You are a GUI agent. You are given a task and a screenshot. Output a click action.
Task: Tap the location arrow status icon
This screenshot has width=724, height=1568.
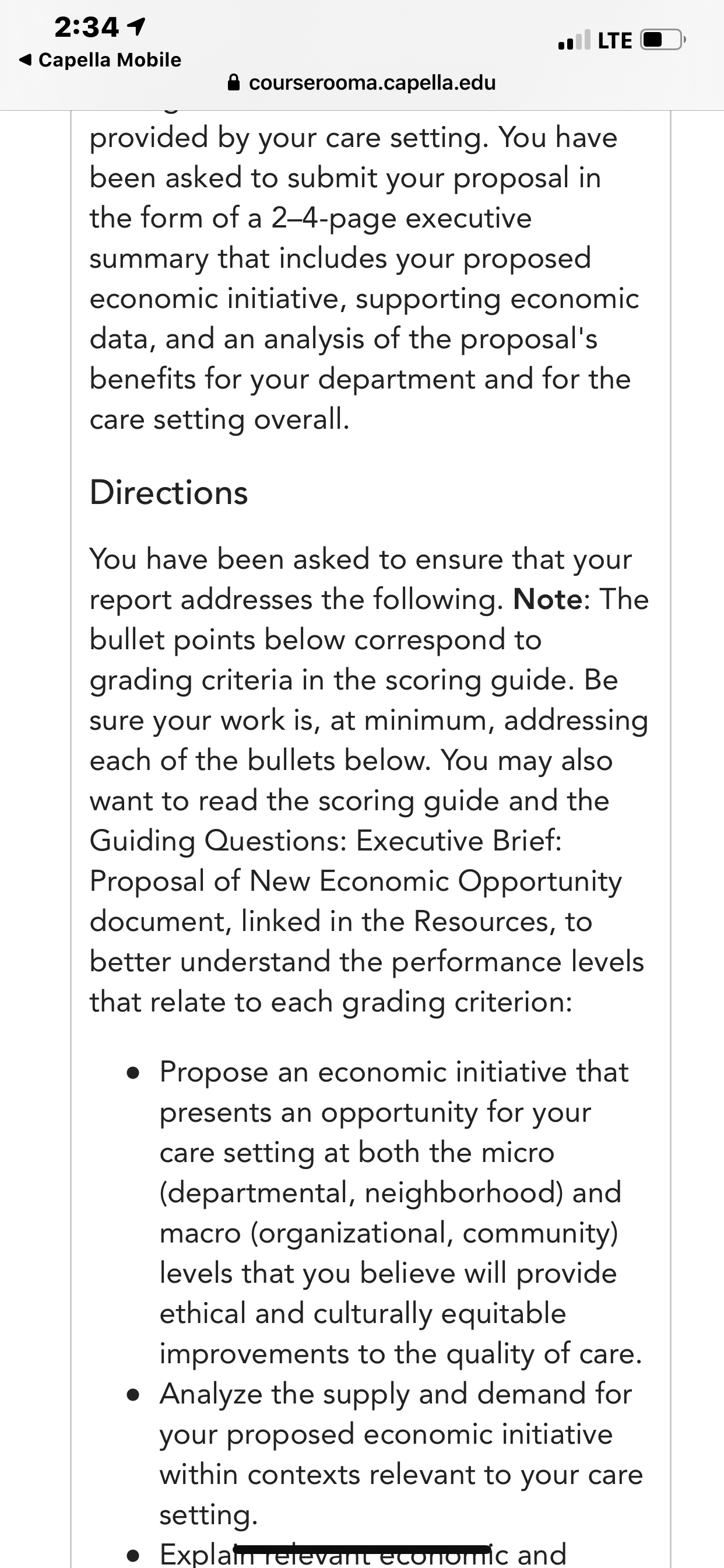click(137, 26)
